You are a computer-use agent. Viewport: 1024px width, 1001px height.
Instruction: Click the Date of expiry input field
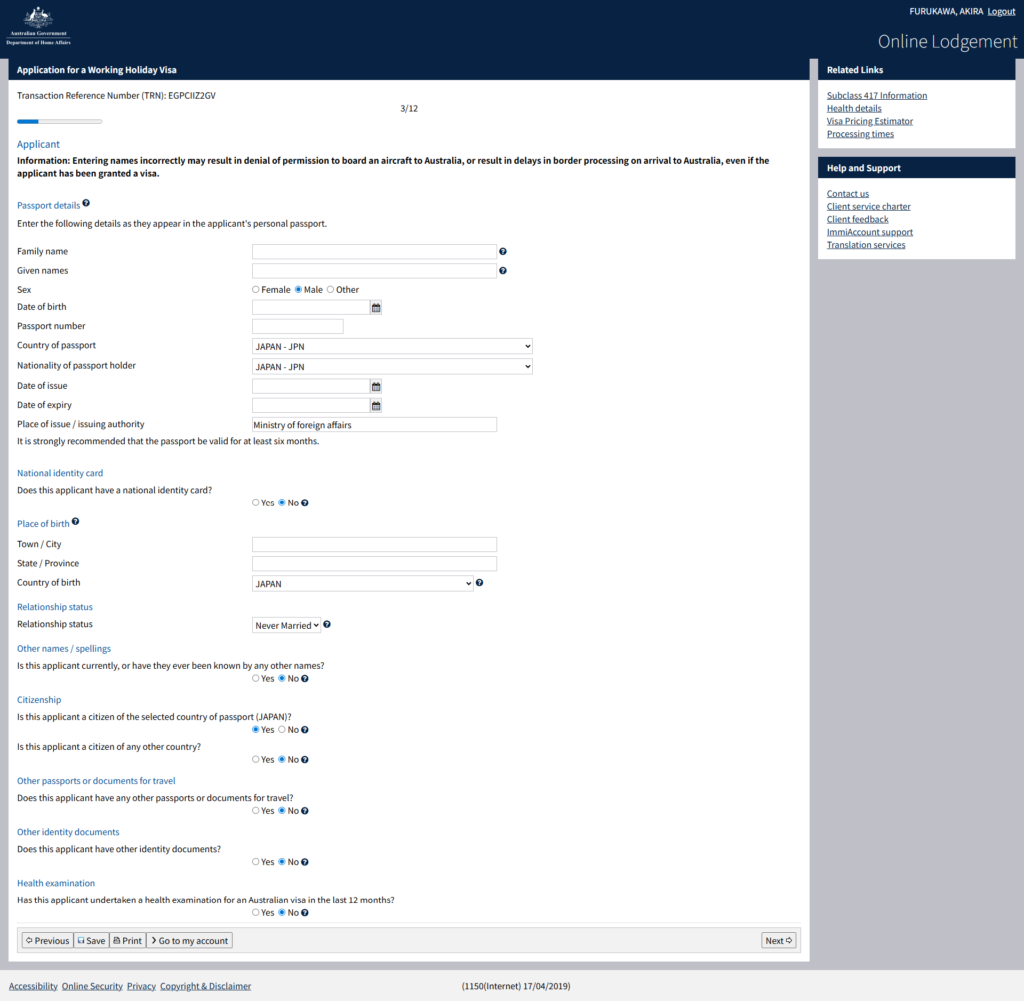click(311, 405)
